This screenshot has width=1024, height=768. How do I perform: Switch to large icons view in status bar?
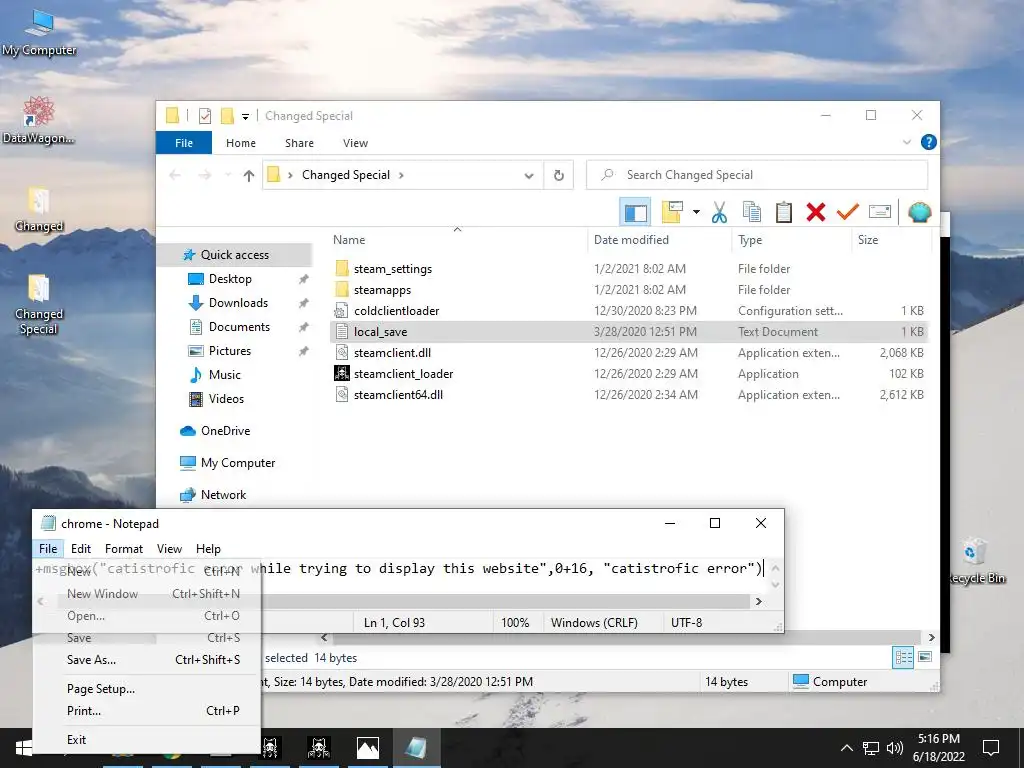(925, 657)
